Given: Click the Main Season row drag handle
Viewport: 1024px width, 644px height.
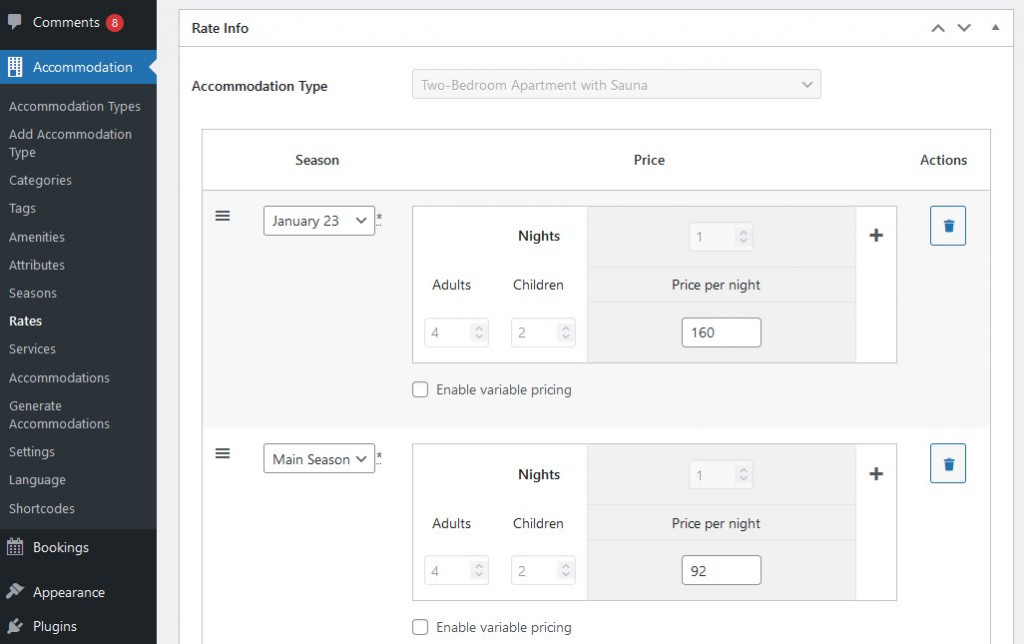Looking at the screenshot, I should coord(223,454).
